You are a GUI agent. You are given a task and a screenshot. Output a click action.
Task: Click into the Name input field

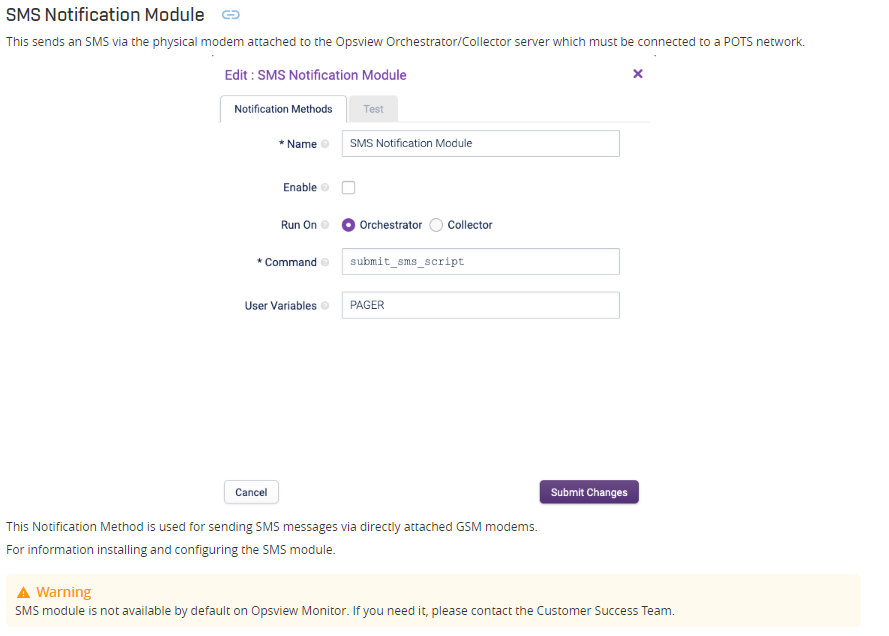[480, 143]
